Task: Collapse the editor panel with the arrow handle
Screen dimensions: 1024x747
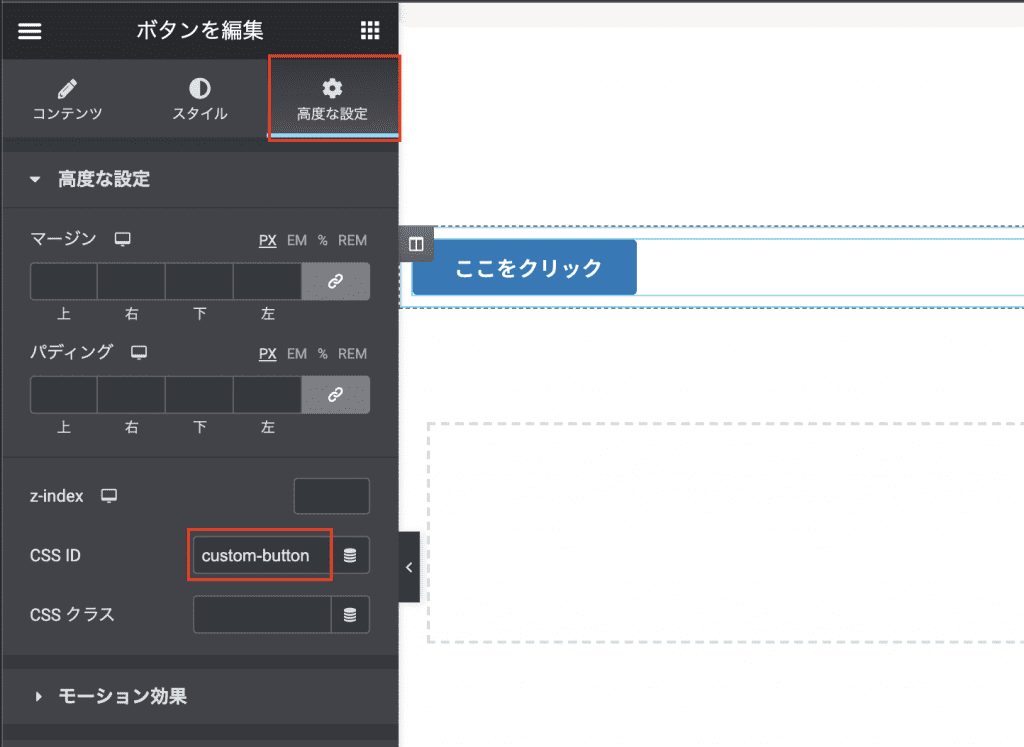Action: click(409, 567)
